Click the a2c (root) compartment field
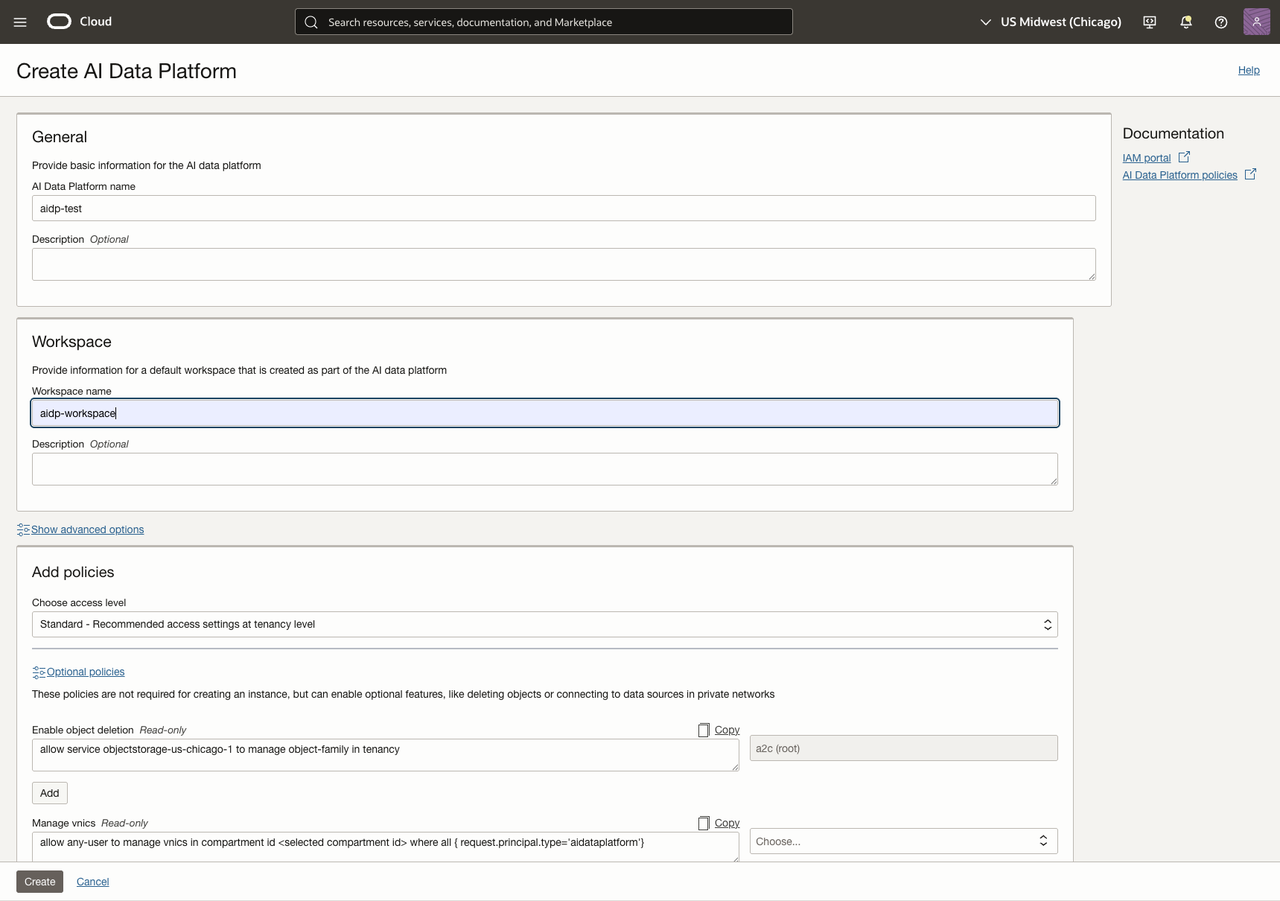 click(903, 748)
